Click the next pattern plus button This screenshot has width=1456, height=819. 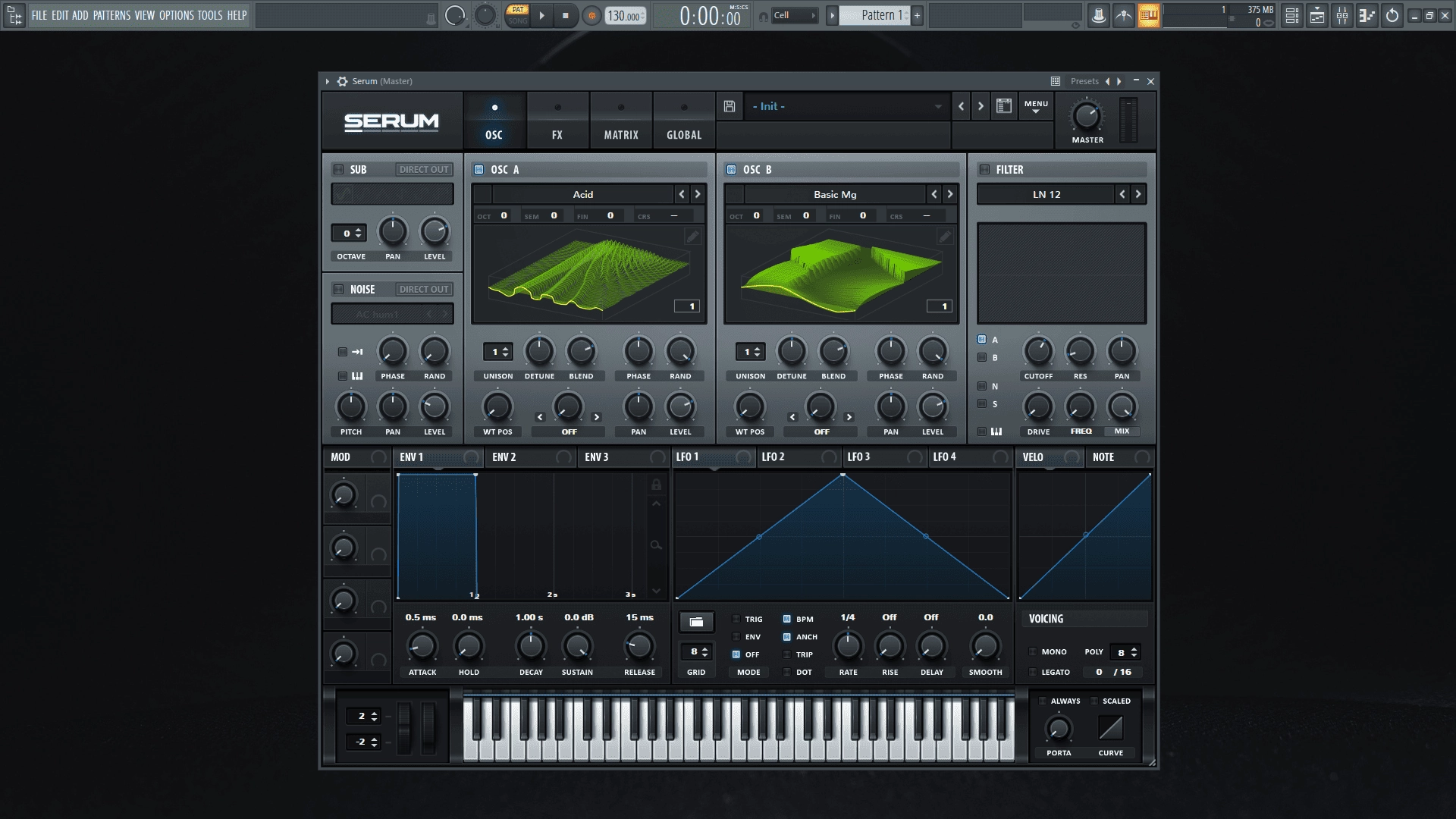click(x=917, y=15)
